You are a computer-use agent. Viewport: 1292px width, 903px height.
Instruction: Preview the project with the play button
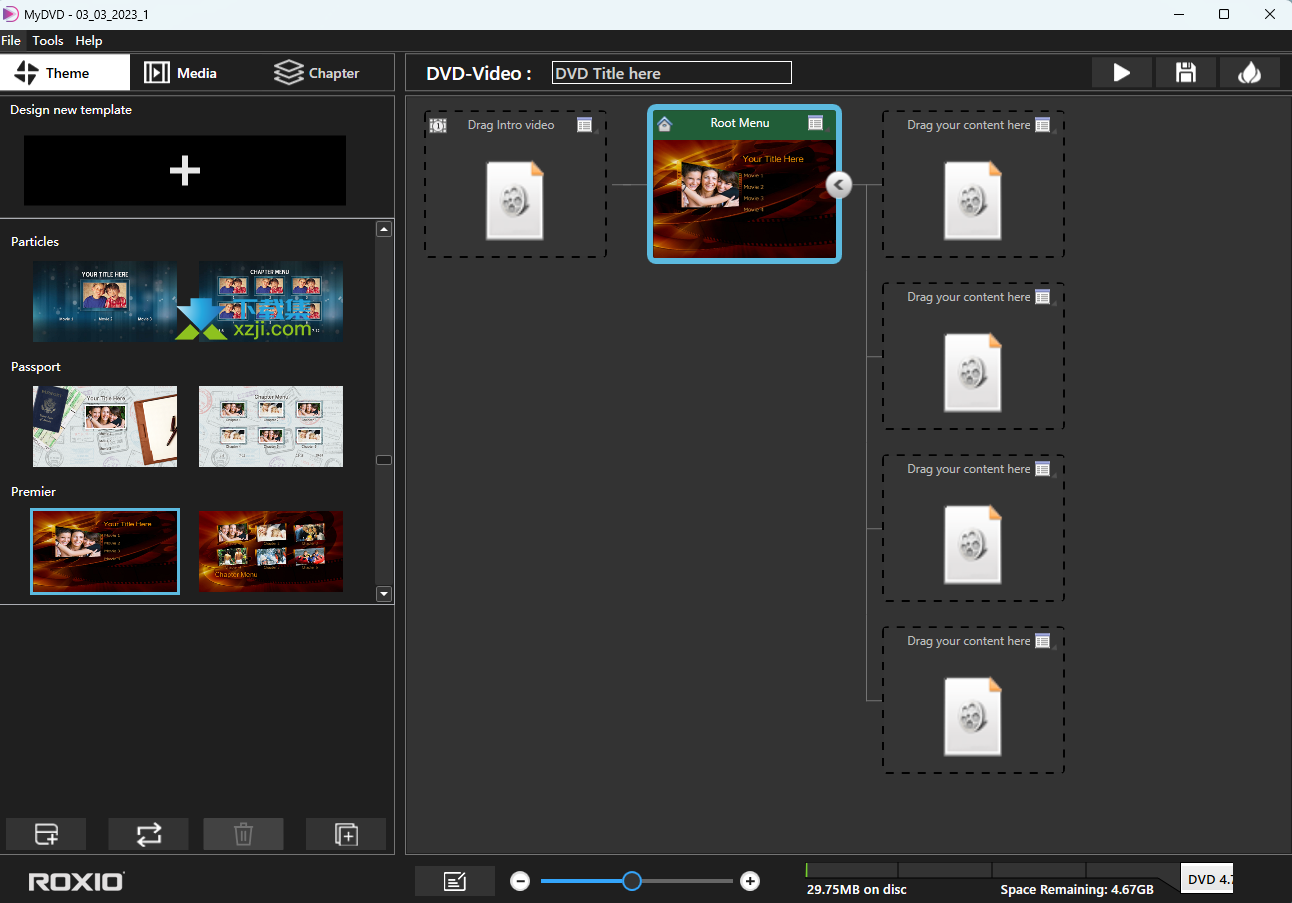pyautogui.click(x=1122, y=73)
